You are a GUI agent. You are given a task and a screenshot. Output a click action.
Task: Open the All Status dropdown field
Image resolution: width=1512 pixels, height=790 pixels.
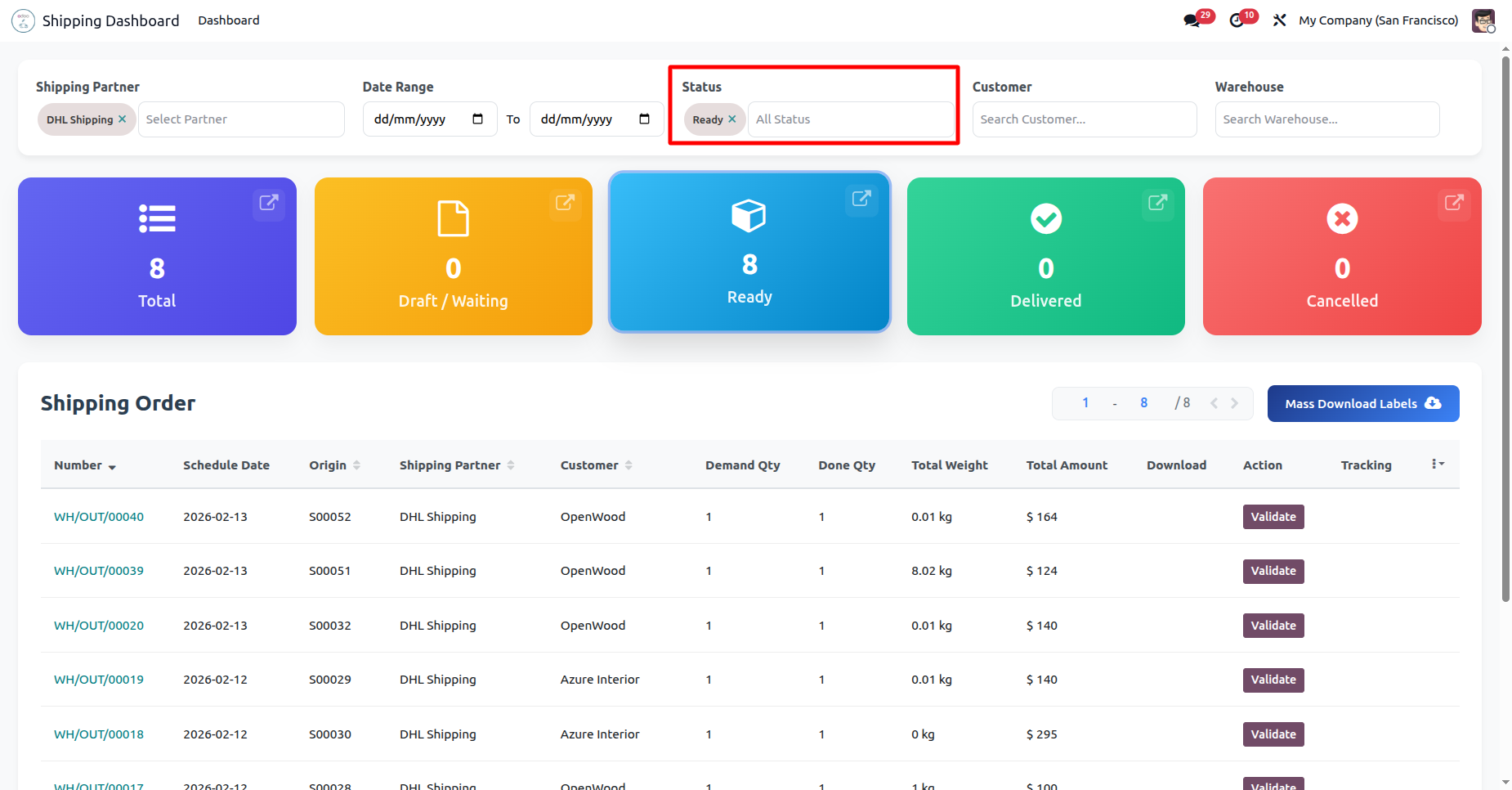pos(850,119)
